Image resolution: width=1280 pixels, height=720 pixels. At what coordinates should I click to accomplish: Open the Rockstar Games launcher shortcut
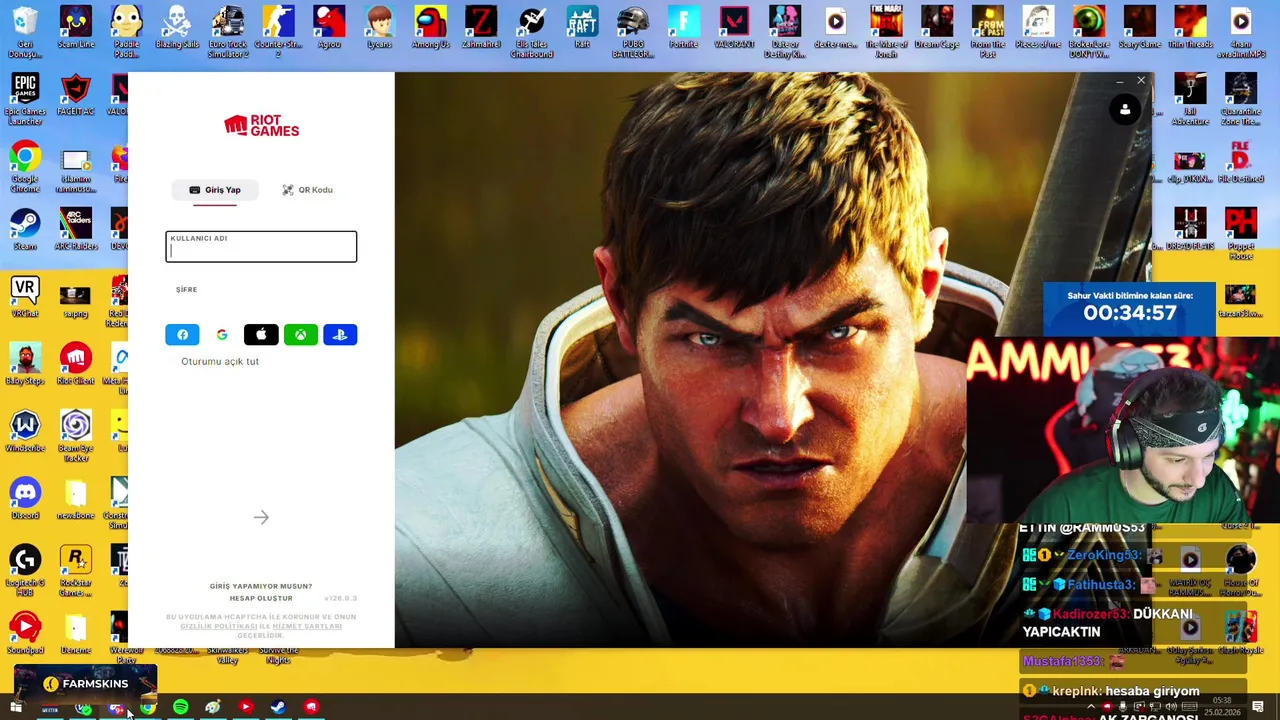point(76,570)
